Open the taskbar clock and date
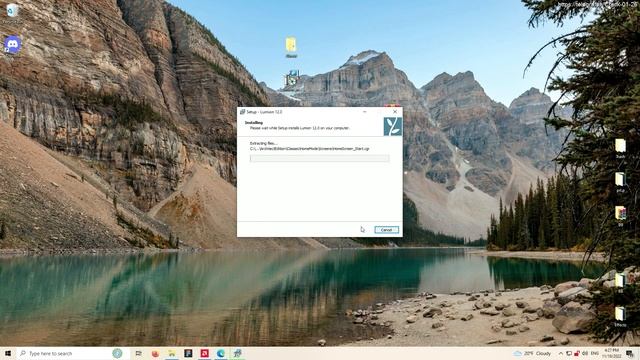The width and height of the screenshot is (640, 360). [611, 353]
